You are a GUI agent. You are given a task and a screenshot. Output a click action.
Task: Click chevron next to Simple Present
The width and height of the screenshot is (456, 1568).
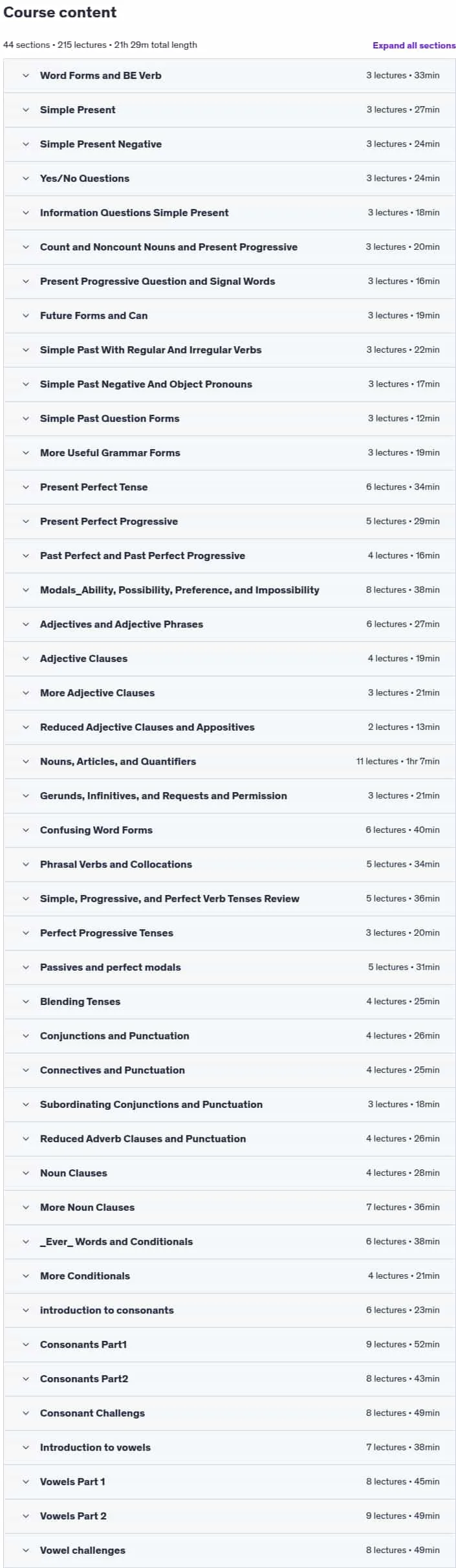coord(26,110)
